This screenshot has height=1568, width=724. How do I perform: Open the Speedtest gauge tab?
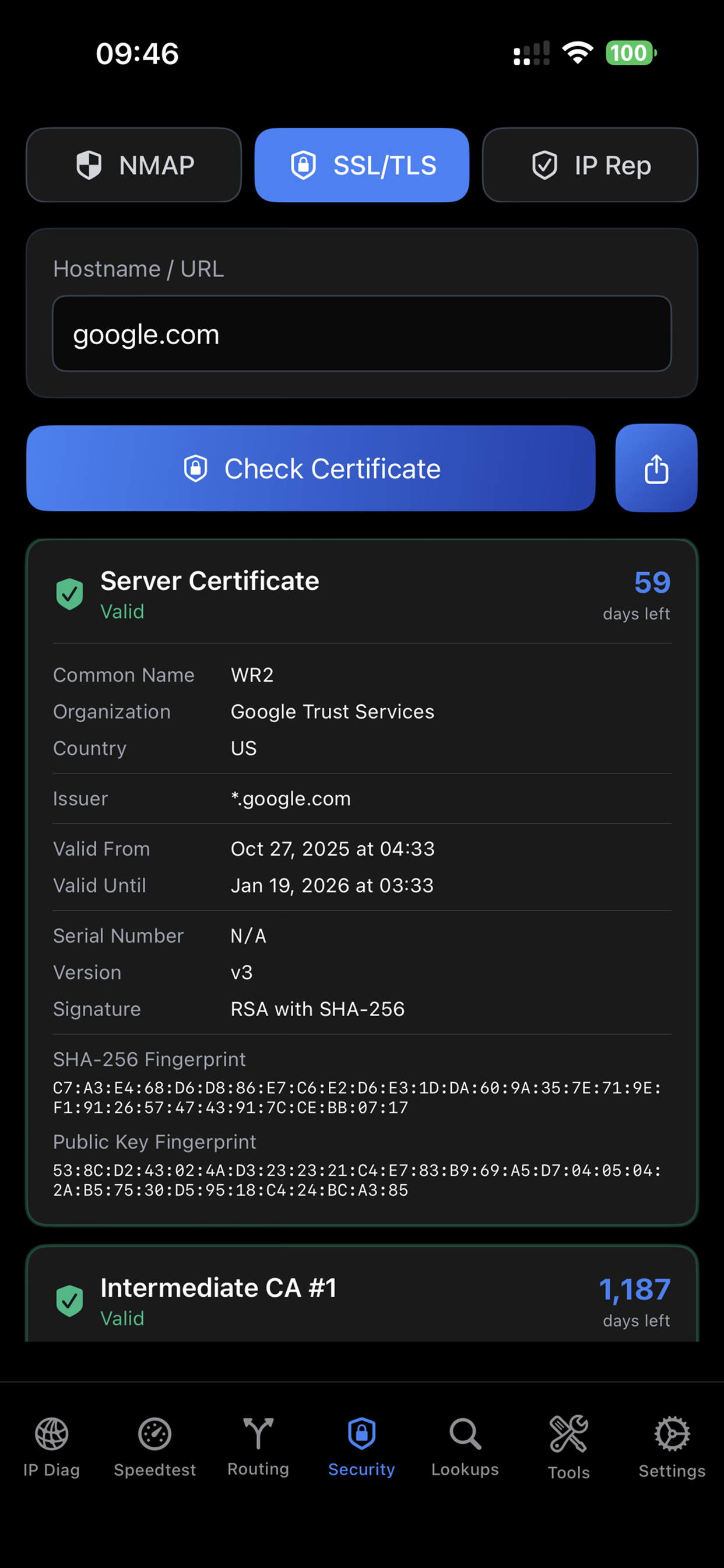click(155, 1447)
